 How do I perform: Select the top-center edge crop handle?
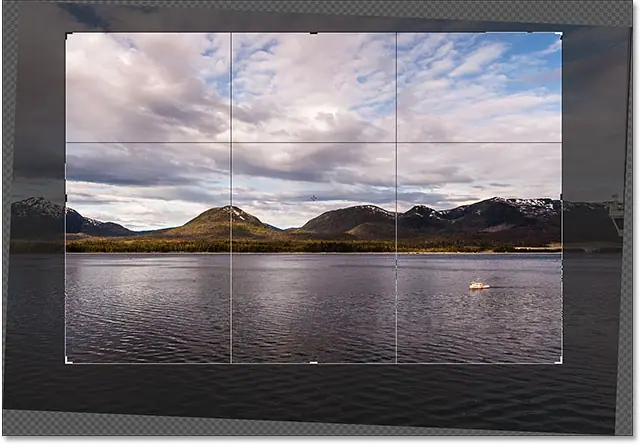pyautogui.click(x=314, y=33)
